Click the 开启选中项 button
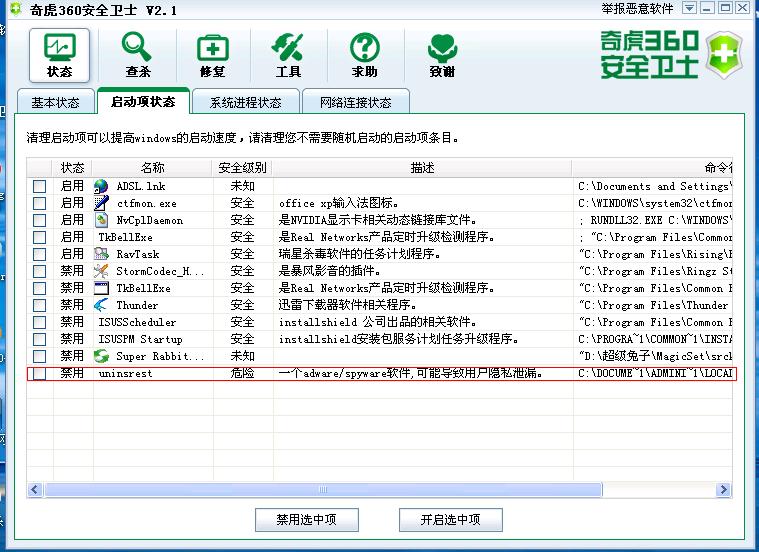Image resolution: width=759 pixels, height=552 pixels. [x=451, y=520]
